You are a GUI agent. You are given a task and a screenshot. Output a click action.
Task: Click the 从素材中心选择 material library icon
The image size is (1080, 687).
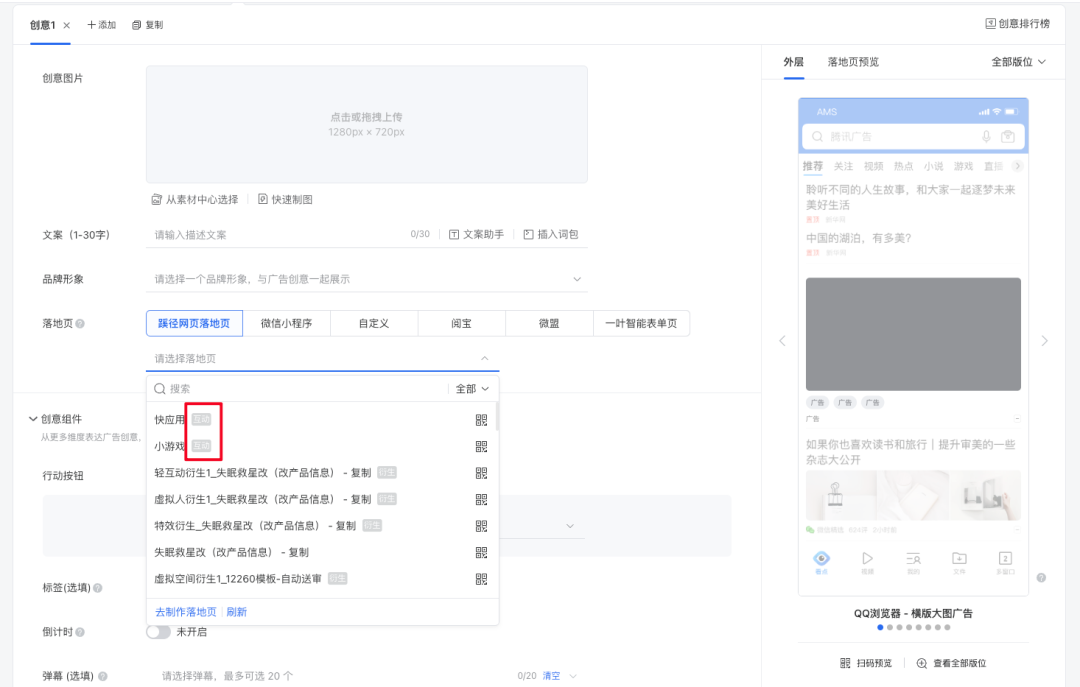pyautogui.click(x=156, y=199)
